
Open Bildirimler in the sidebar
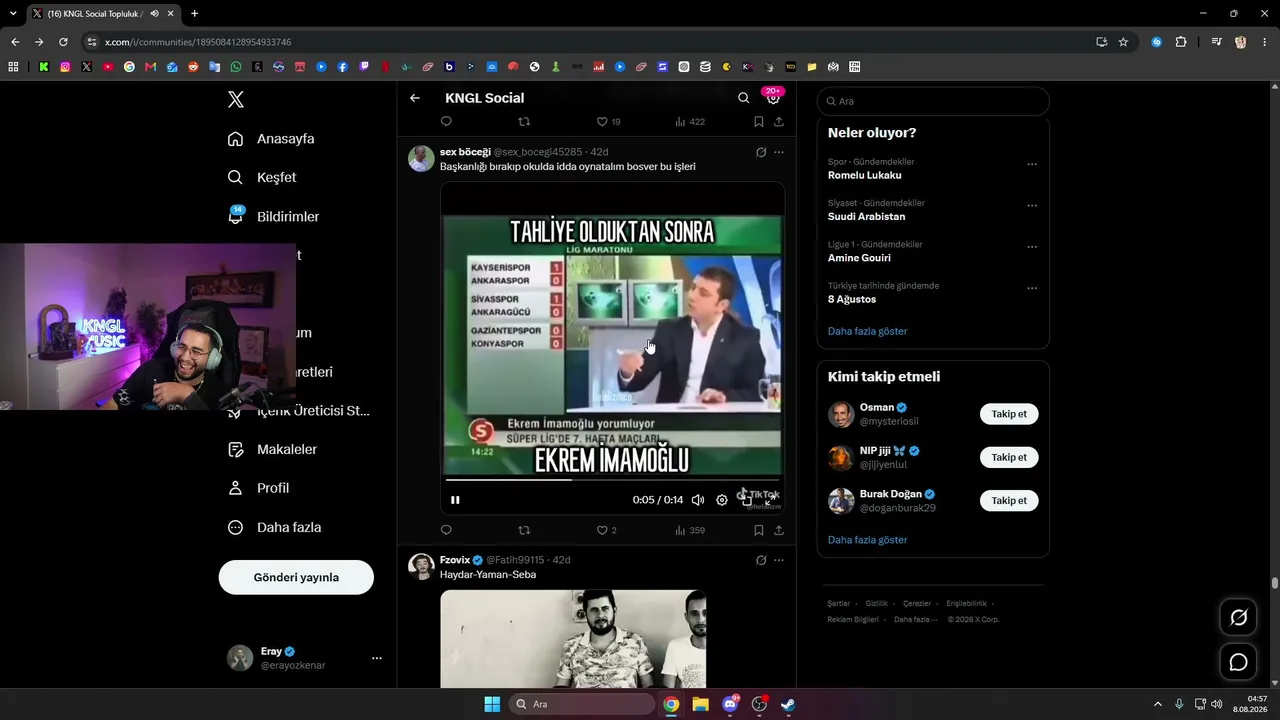tap(273, 217)
